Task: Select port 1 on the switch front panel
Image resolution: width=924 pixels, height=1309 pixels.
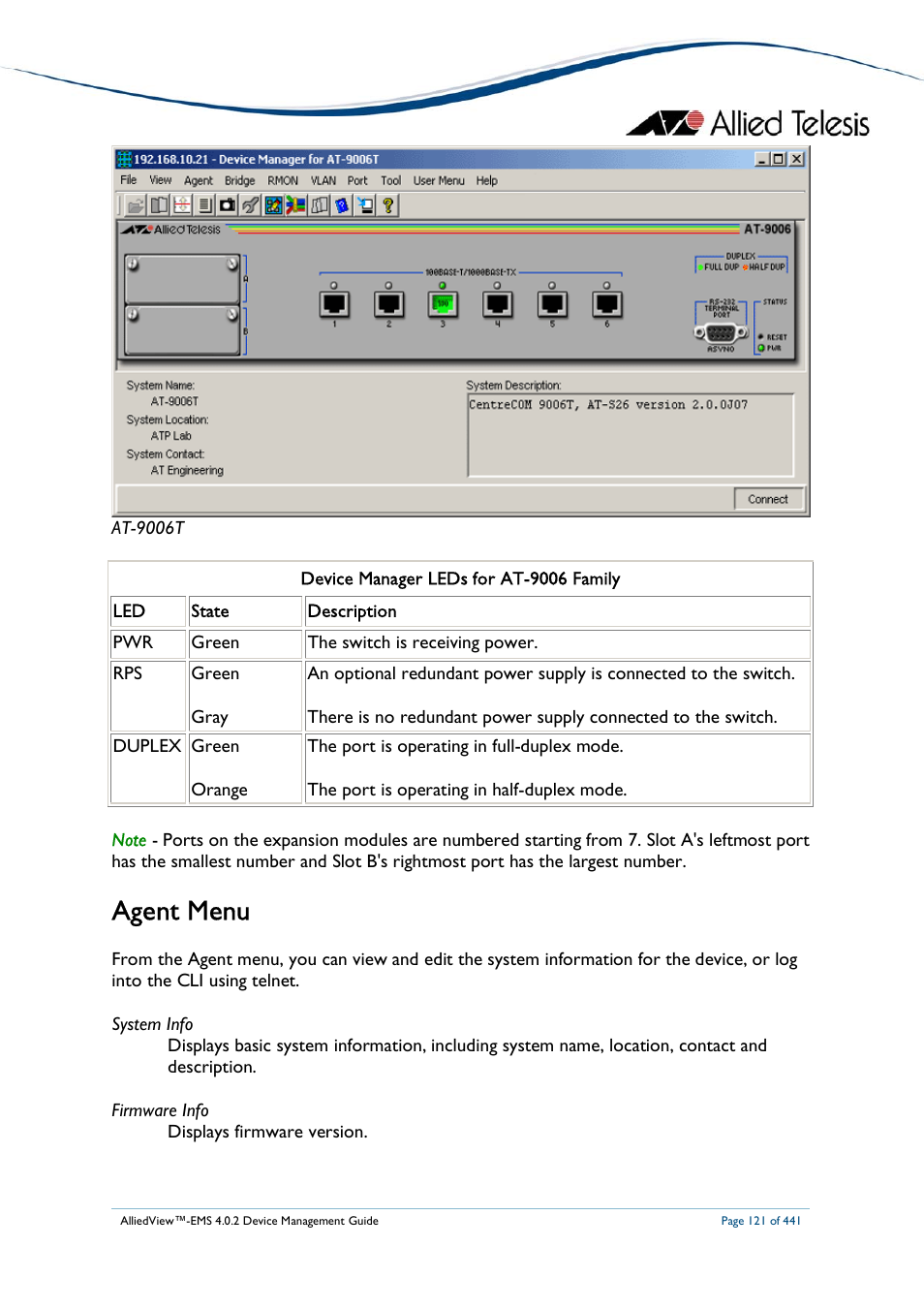Action: [x=334, y=304]
